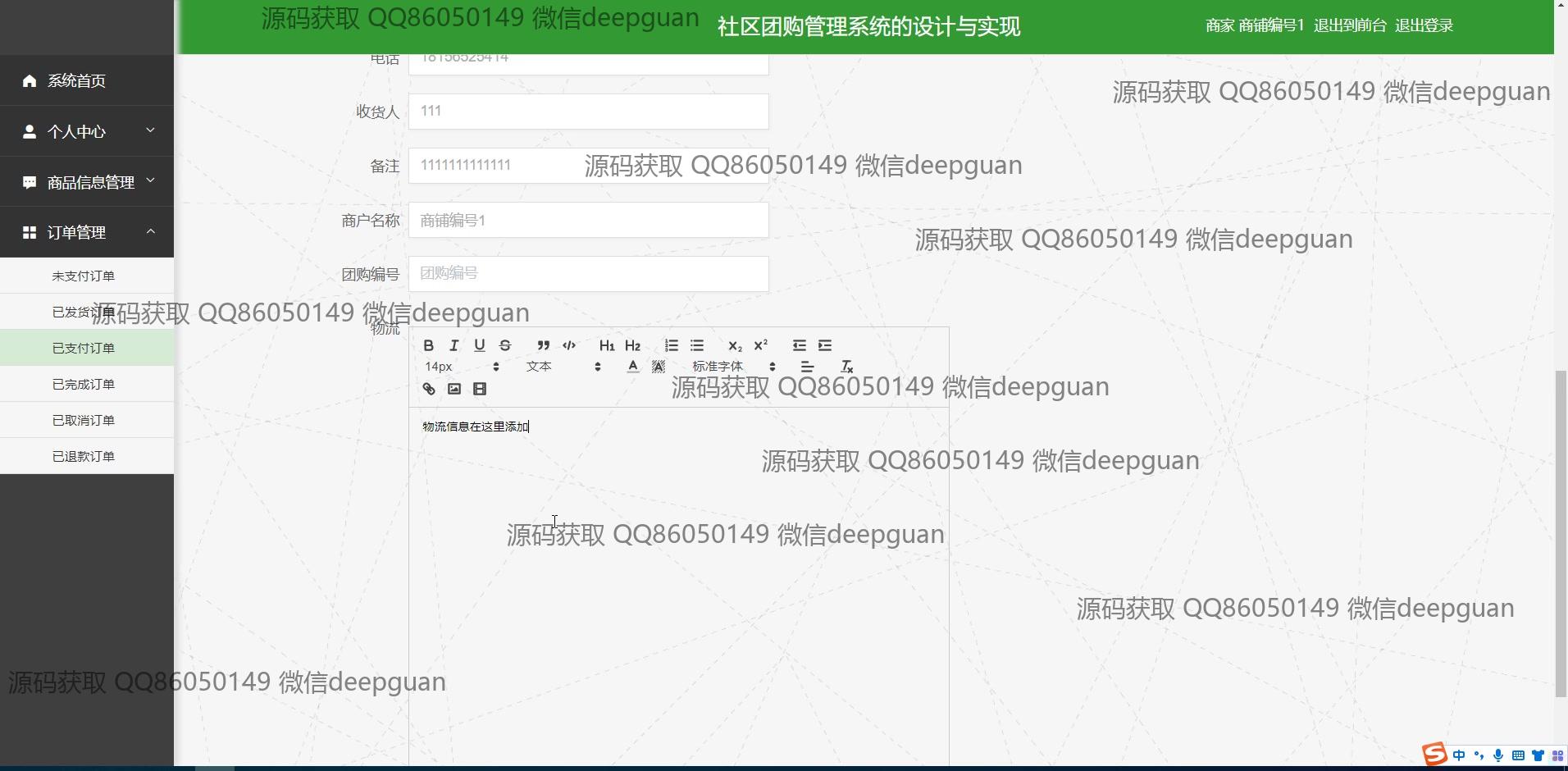The image size is (1568, 771).
Task: Apply ordered list formatting
Action: pyautogui.click(x=672, y=345)
